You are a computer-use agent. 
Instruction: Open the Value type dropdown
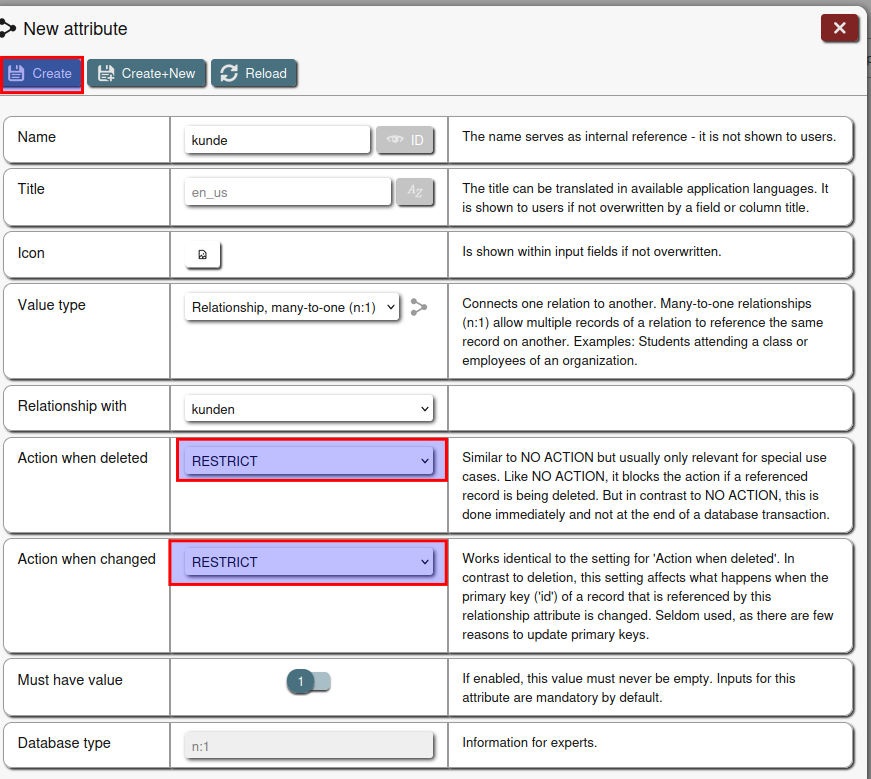tap(292, 307)
